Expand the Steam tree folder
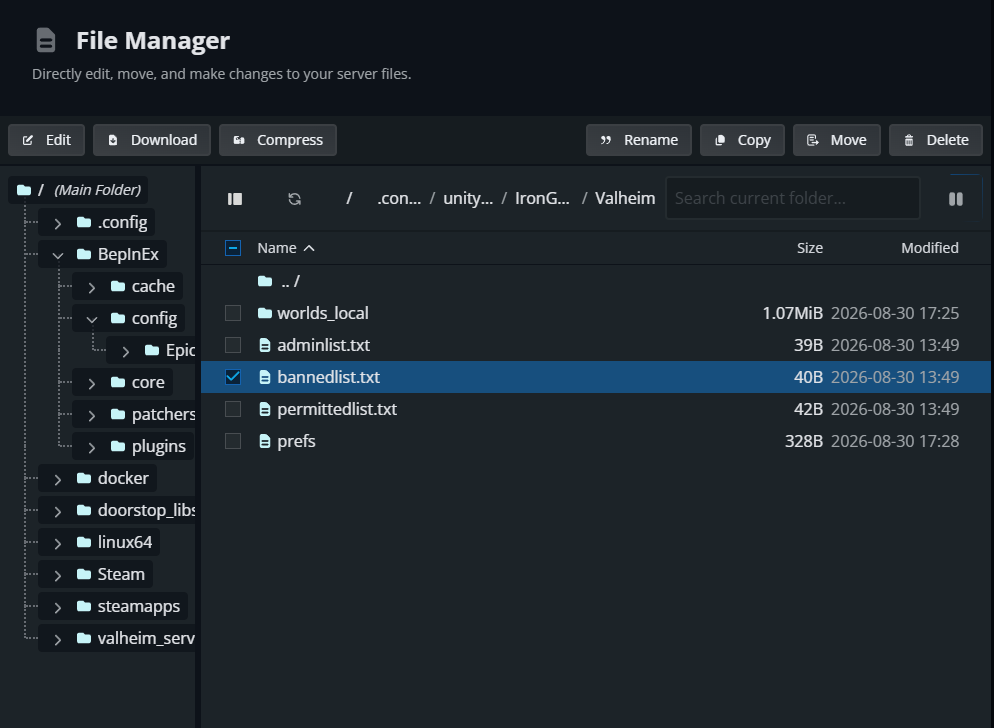Viewport: 994px width, 728px height. (58, 575)
